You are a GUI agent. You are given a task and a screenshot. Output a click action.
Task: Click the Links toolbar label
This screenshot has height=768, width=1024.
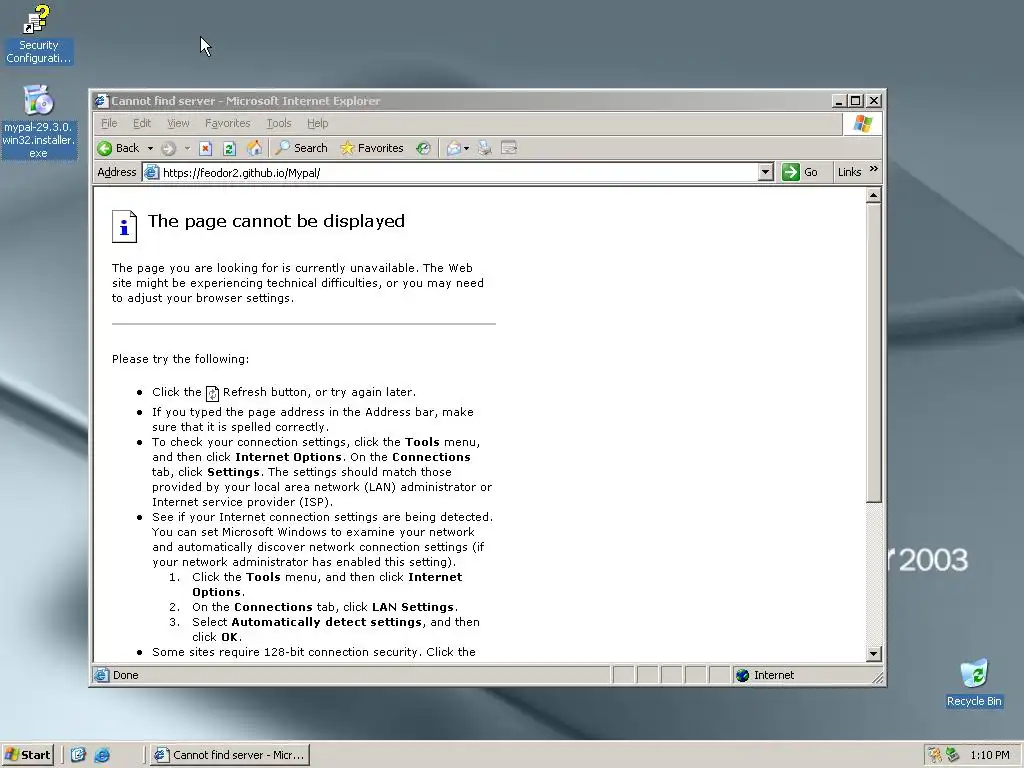tap(849, 172)
